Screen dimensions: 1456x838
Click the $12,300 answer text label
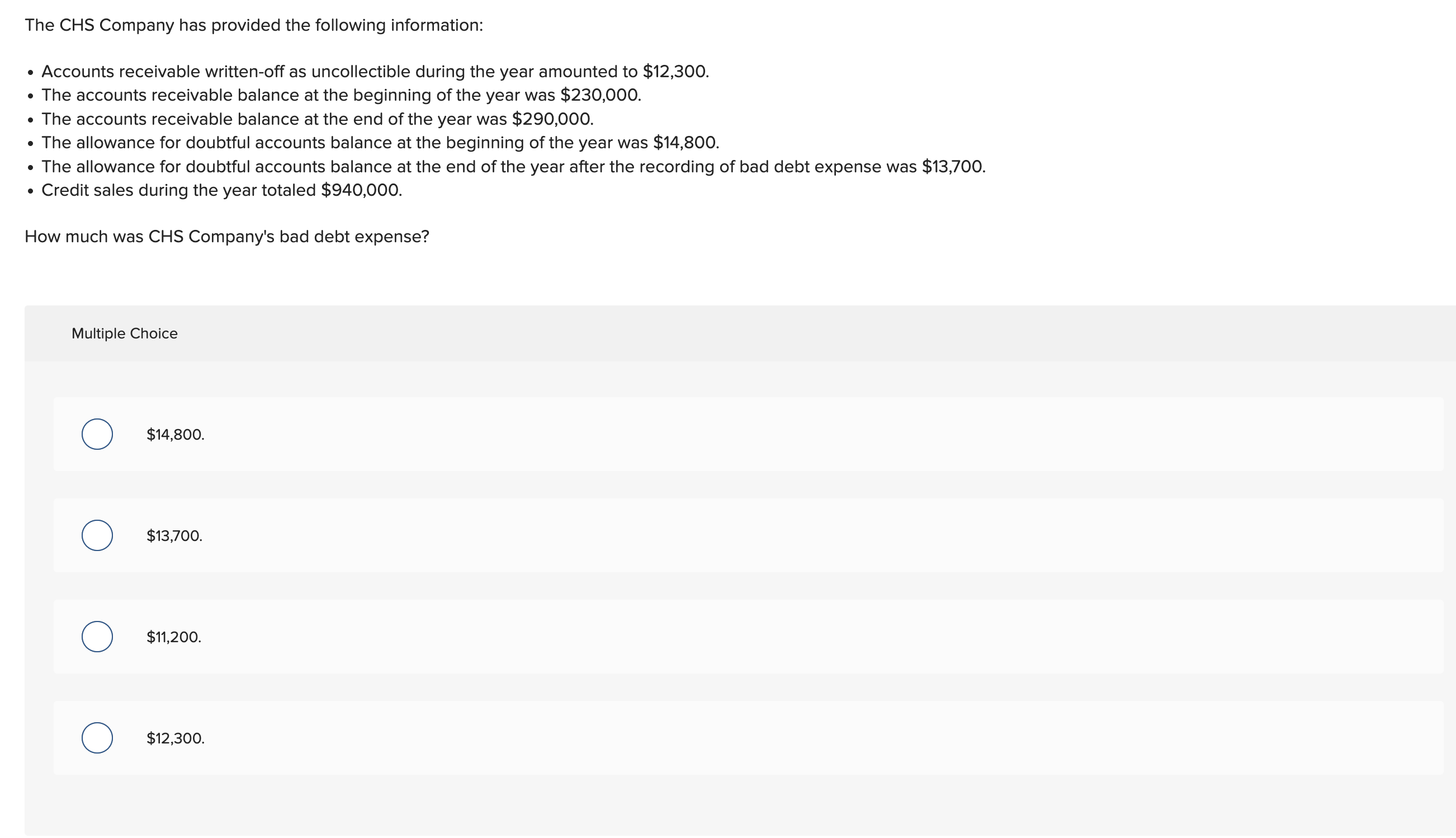point(175,737)
